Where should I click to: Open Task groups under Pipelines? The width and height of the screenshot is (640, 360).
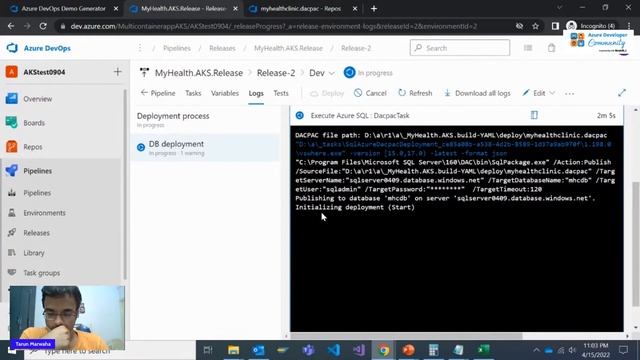tap(41, 273)
